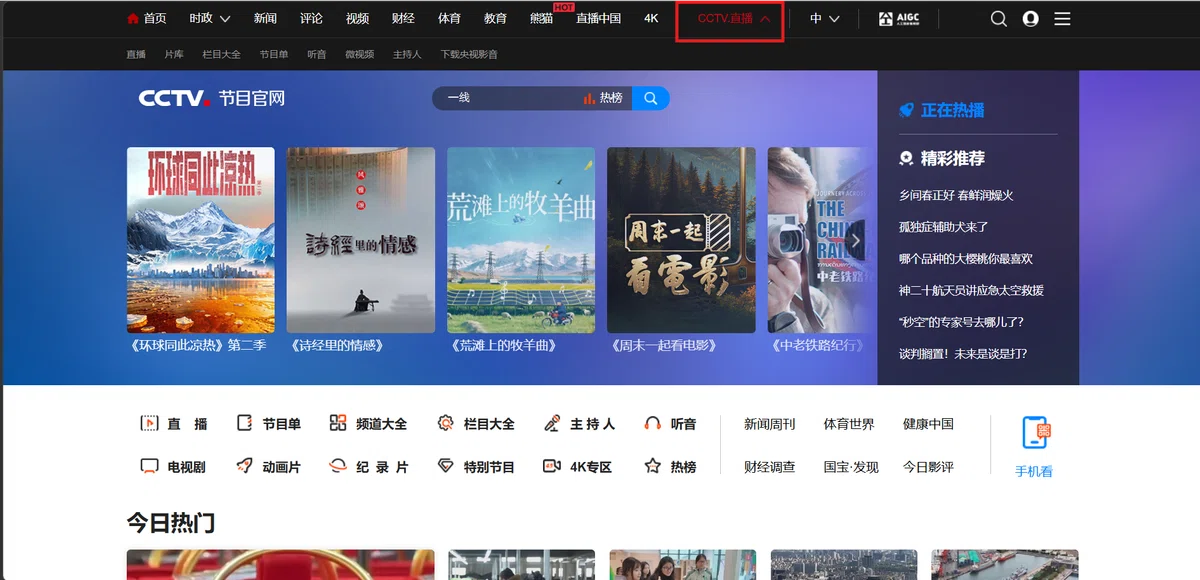Click the 主持人 microphone icon
The height and width of the screenshot is (580, 1200).
pos(552,424)
